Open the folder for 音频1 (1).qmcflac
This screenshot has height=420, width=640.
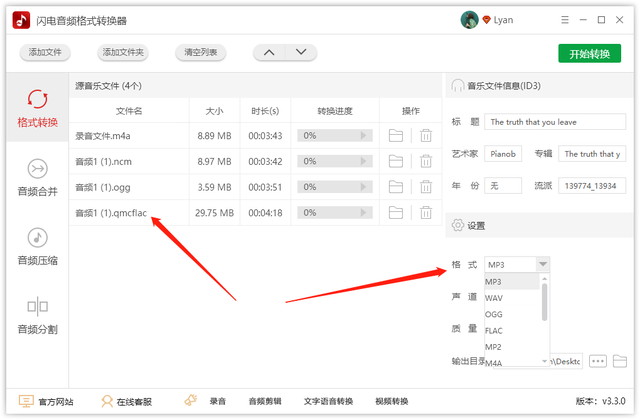(x=396, y=213)
